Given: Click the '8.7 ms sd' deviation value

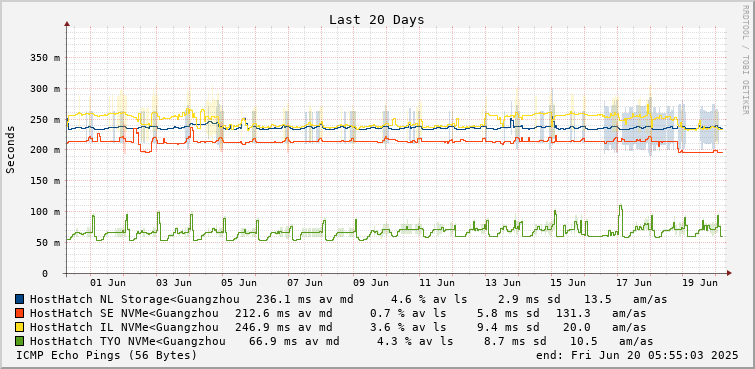Looking at the screenshot, I should click(x=515, y=342).
